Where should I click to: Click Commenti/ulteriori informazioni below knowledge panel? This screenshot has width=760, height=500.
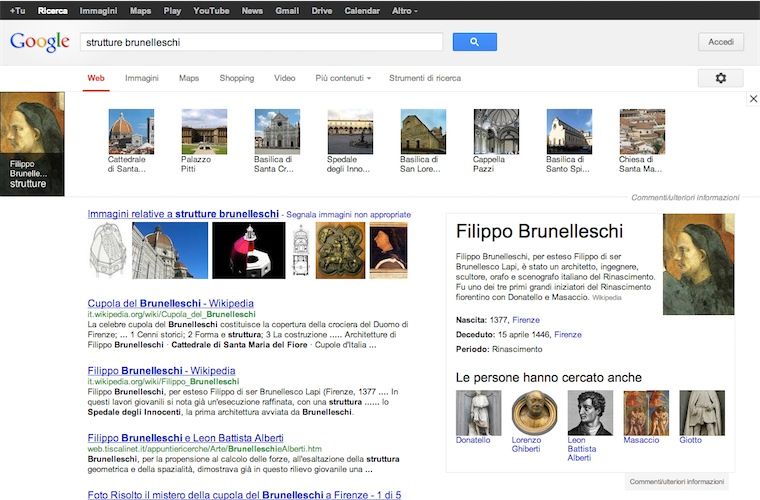[x=677, y=482]
